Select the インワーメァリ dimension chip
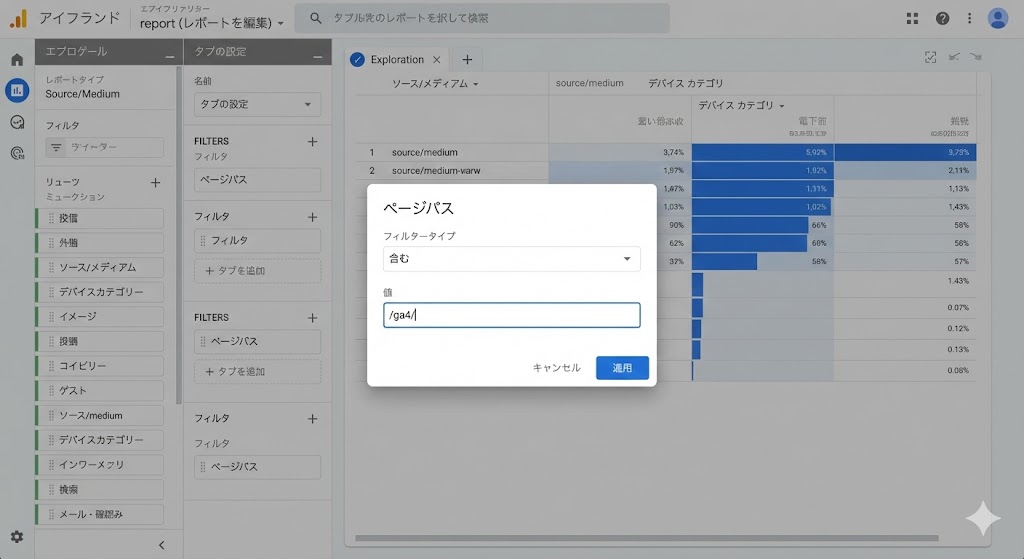Screen dimensions: 1024x559 coord(100,464)
